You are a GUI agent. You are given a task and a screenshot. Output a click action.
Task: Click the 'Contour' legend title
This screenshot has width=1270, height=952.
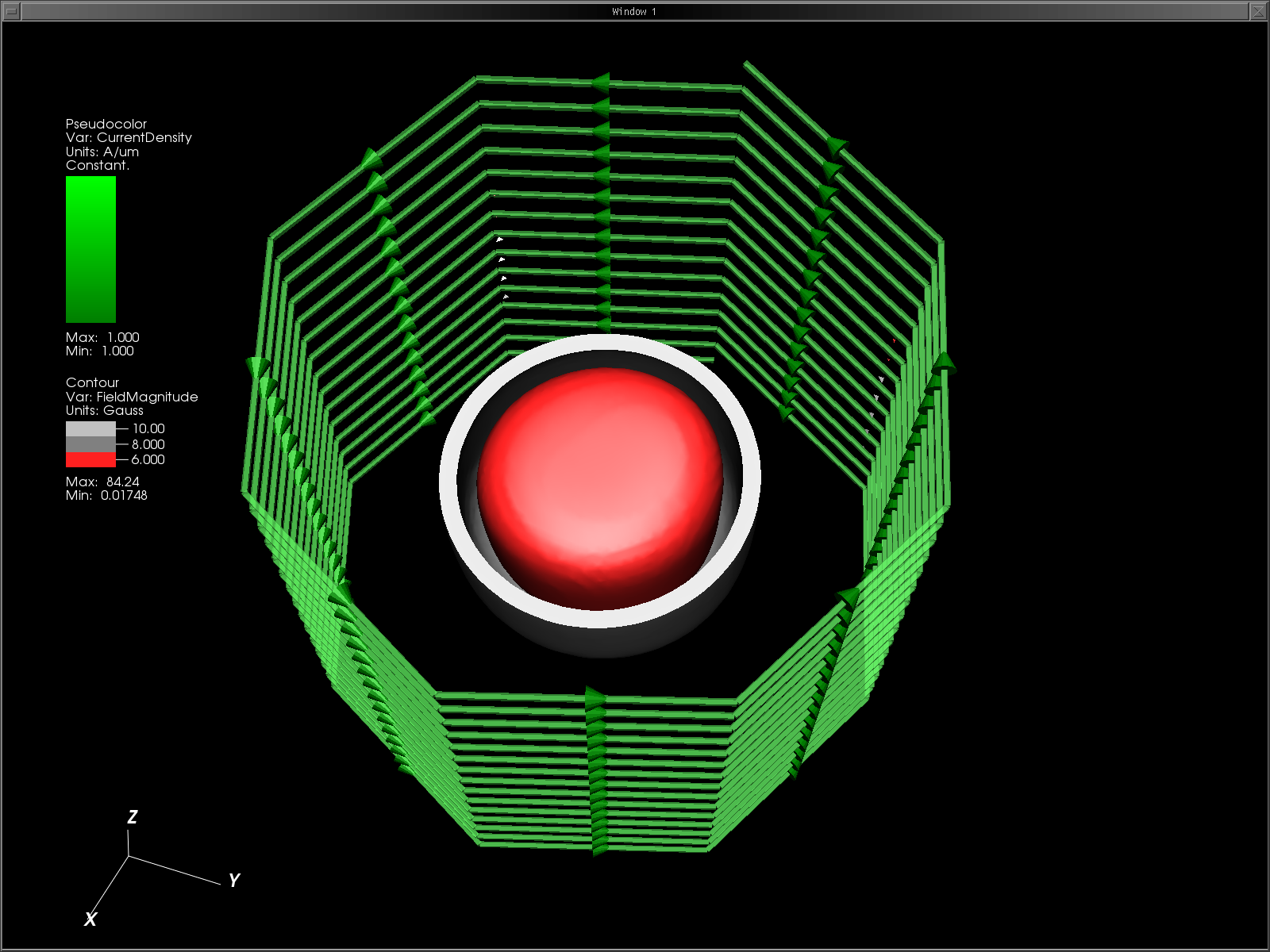coord(92,382)
